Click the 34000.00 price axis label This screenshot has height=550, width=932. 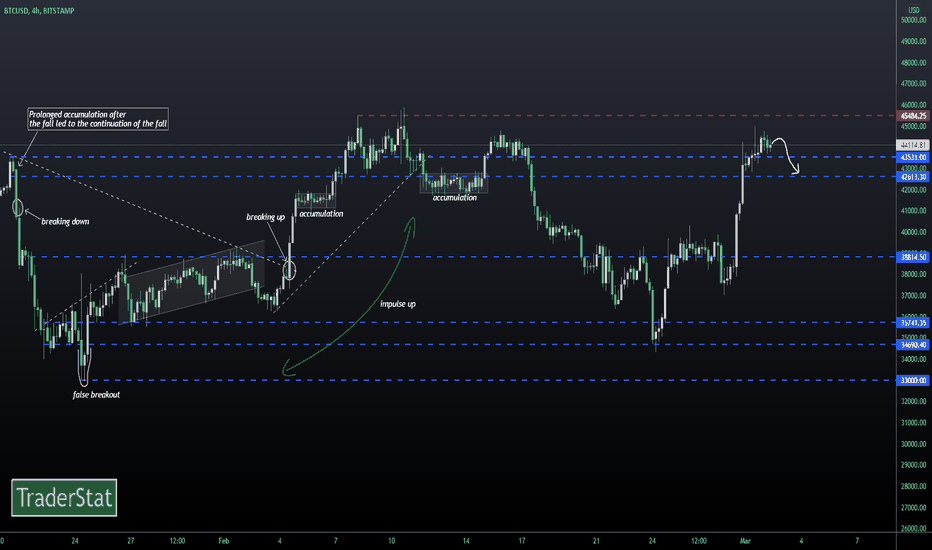[x=914, y=359]
